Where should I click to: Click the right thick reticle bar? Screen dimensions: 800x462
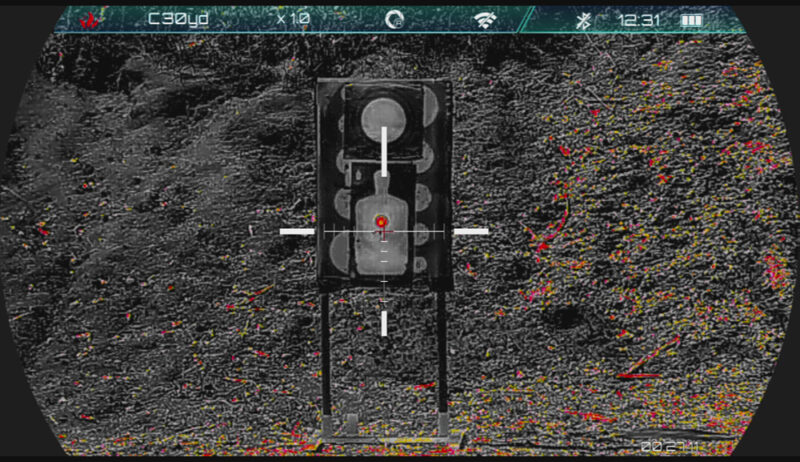click(470, 231)
